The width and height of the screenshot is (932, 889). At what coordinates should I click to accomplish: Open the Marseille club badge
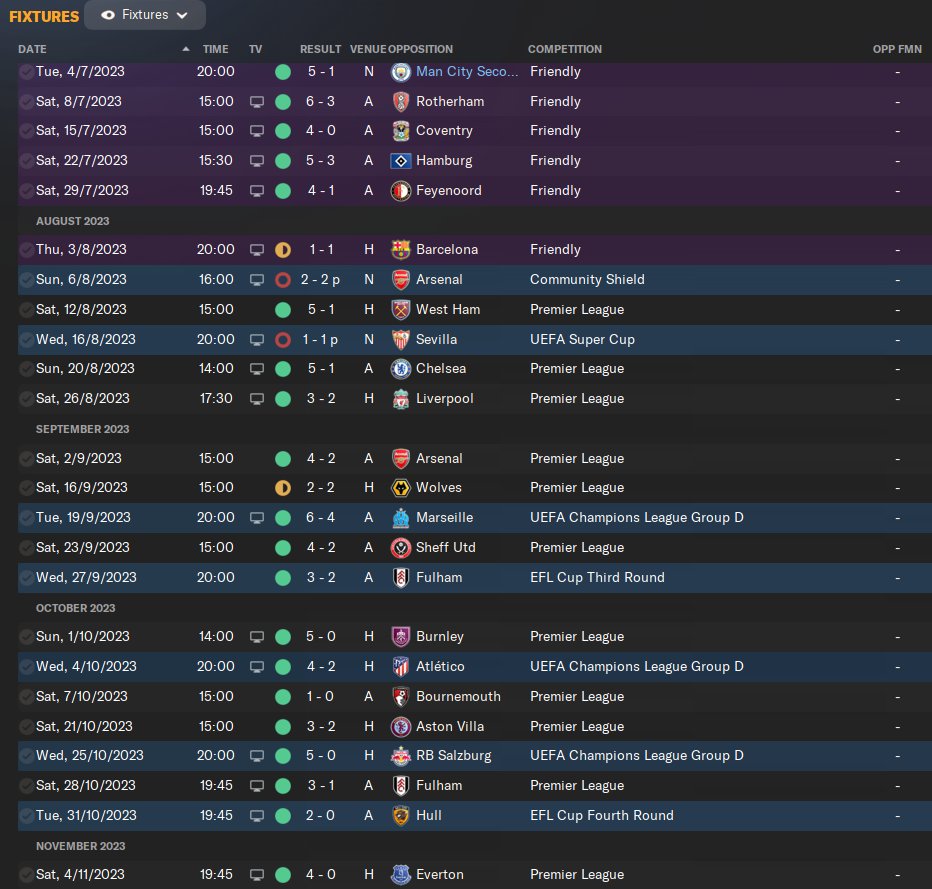pyautogui.click(x=401, y=518)
